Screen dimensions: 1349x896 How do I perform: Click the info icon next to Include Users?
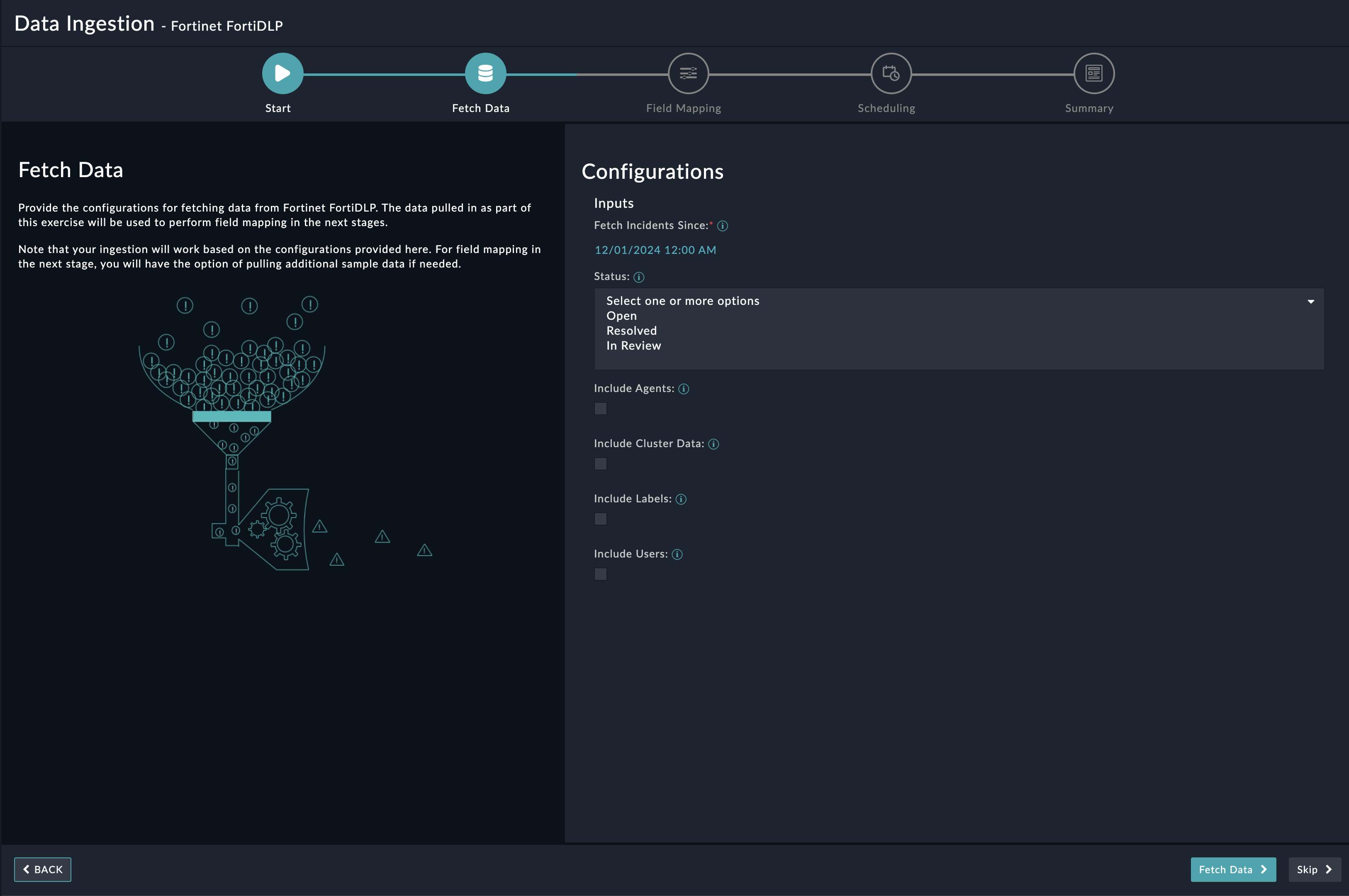pos(677,554)
